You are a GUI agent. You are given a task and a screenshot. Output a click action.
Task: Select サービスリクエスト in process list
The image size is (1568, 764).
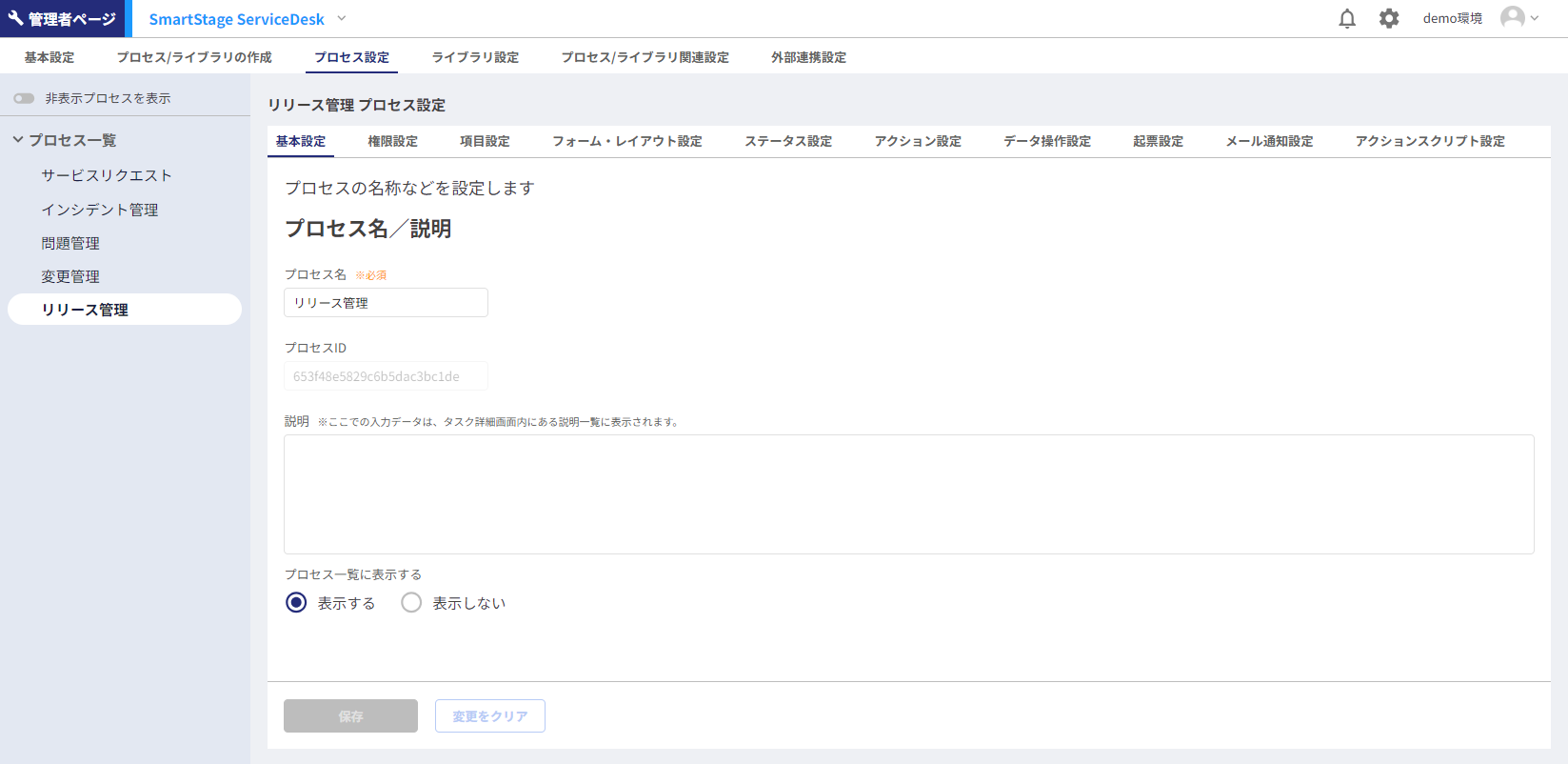107,175
